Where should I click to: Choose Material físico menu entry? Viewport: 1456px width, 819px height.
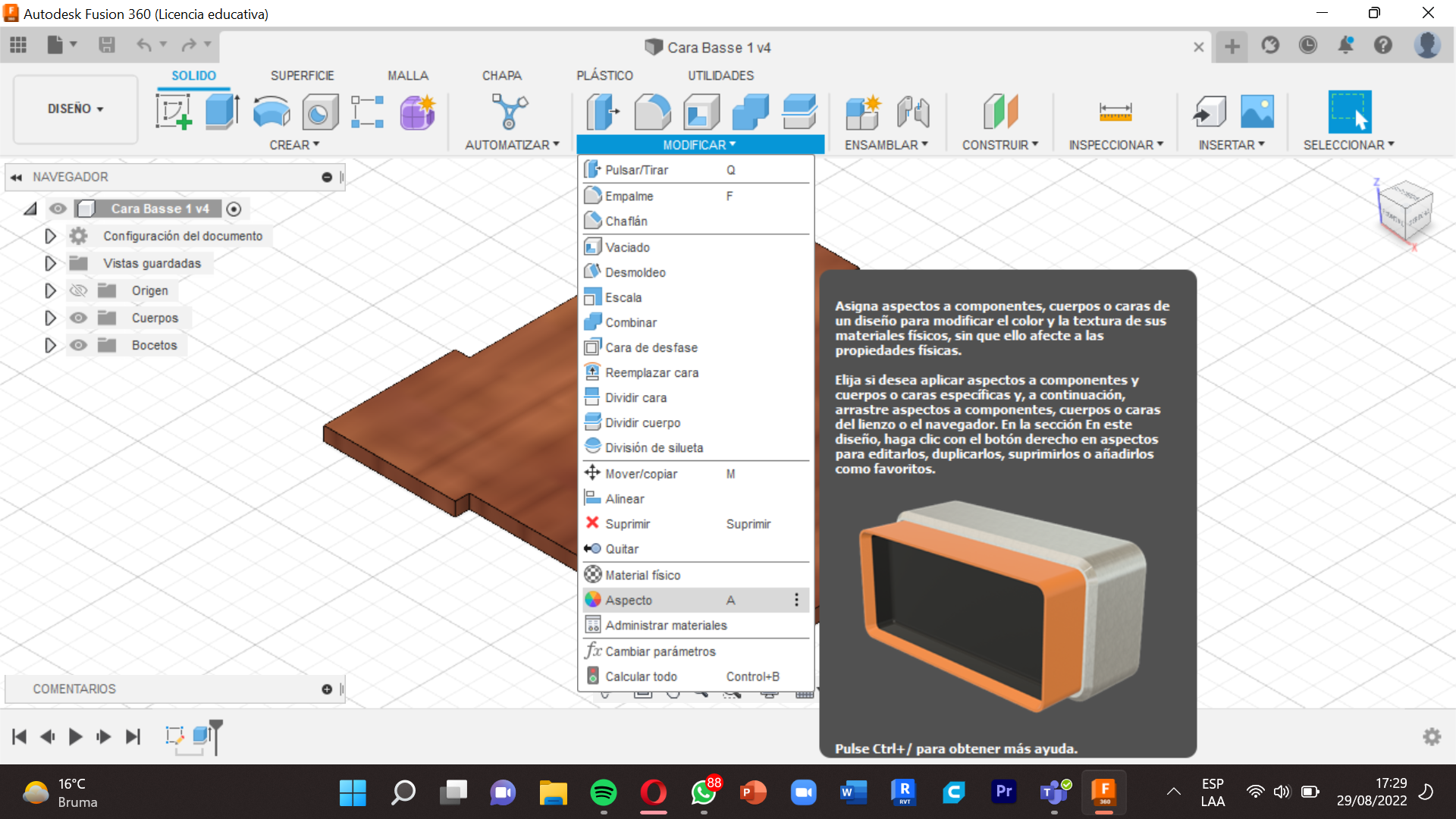click(x=642, y=575)
